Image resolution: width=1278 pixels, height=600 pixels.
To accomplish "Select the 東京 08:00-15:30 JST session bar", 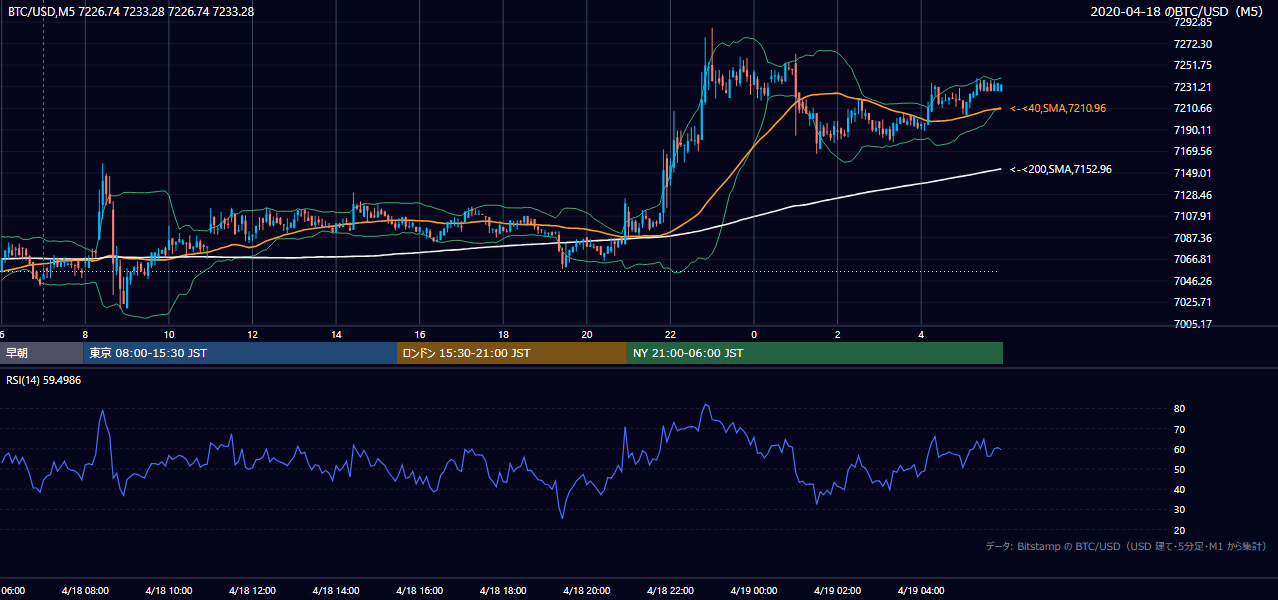I will pos(241,353).
